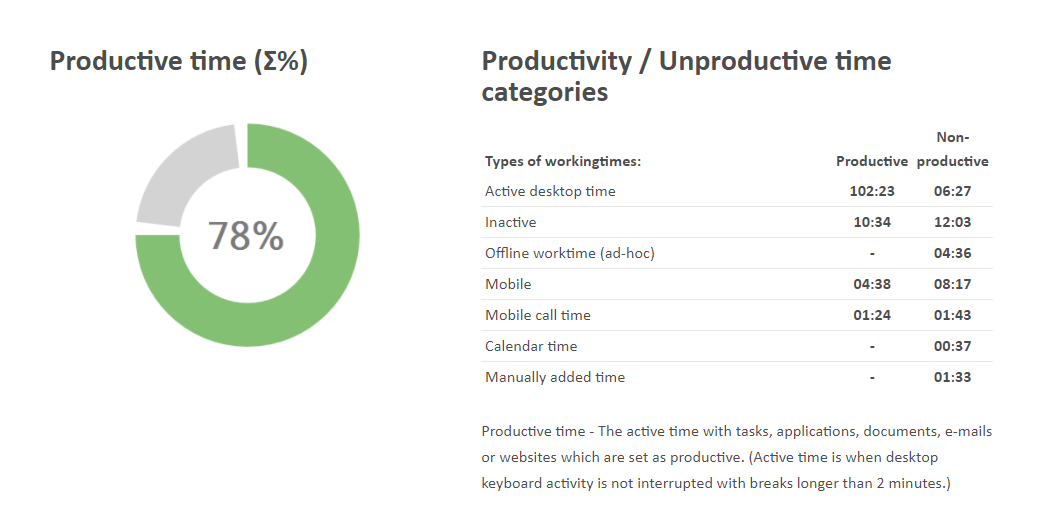Screen dimensions: 1061x526
Task: Click the "Productivity / Unproductive time categories" heading
Action: [686, 76]
